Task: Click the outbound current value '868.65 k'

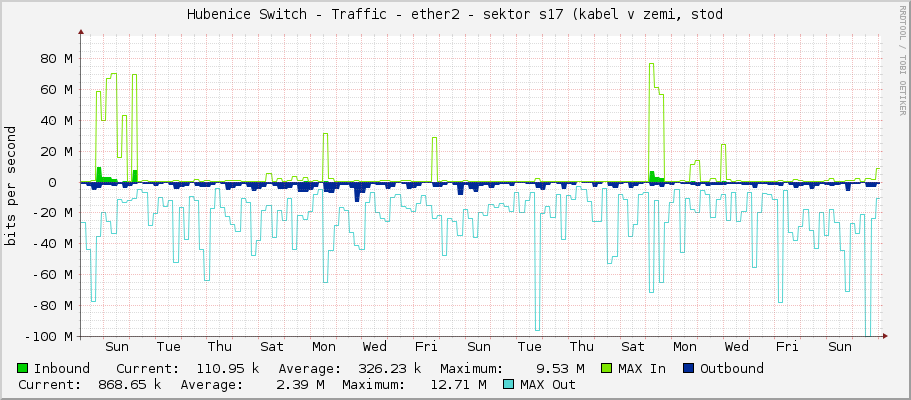Action: (x=130, y=385)
